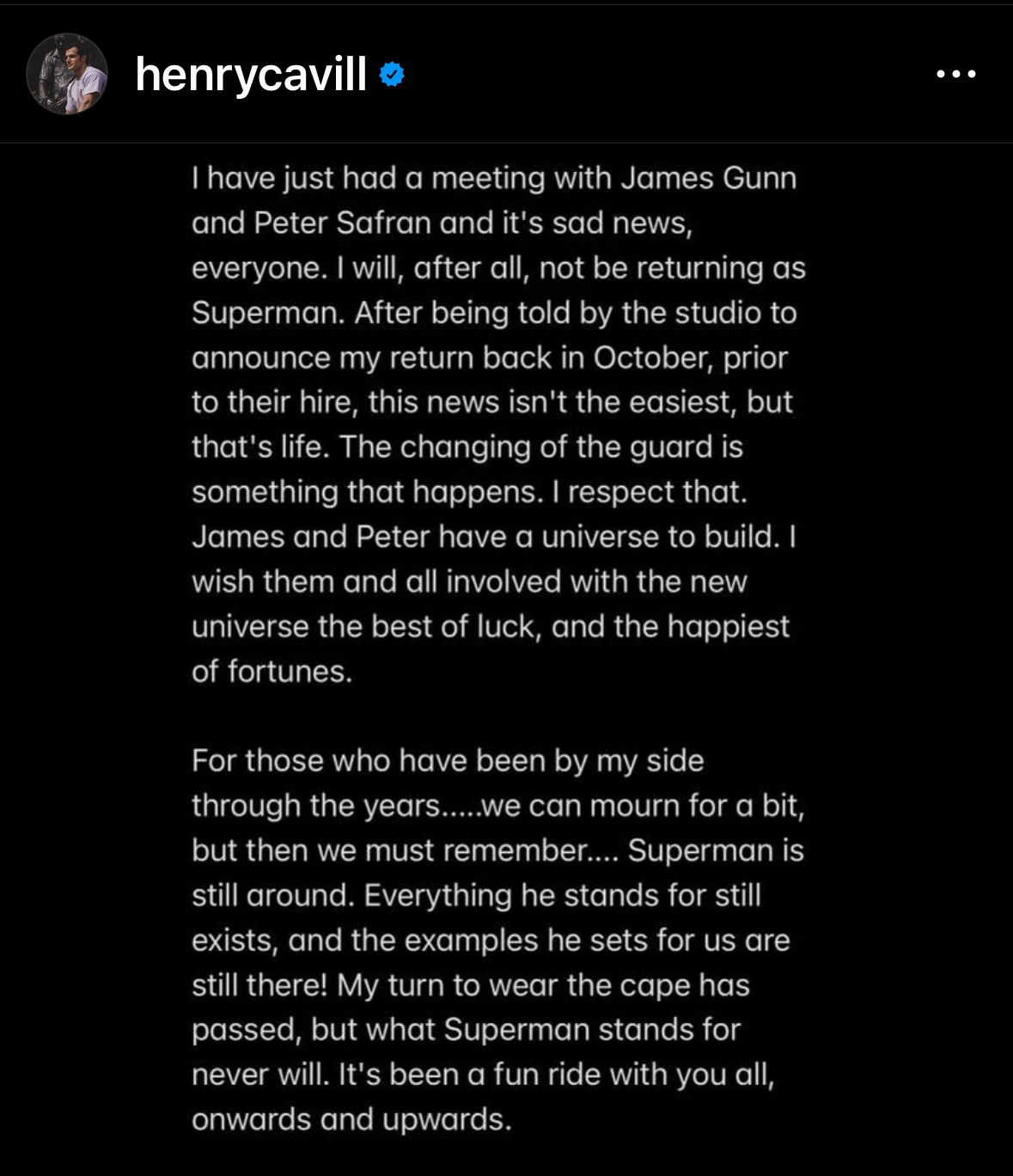The width and height of the screenshot is (1013, 1176).
Task: Tap the second paragraph starting 'For those'
Action: coord(498,940)
